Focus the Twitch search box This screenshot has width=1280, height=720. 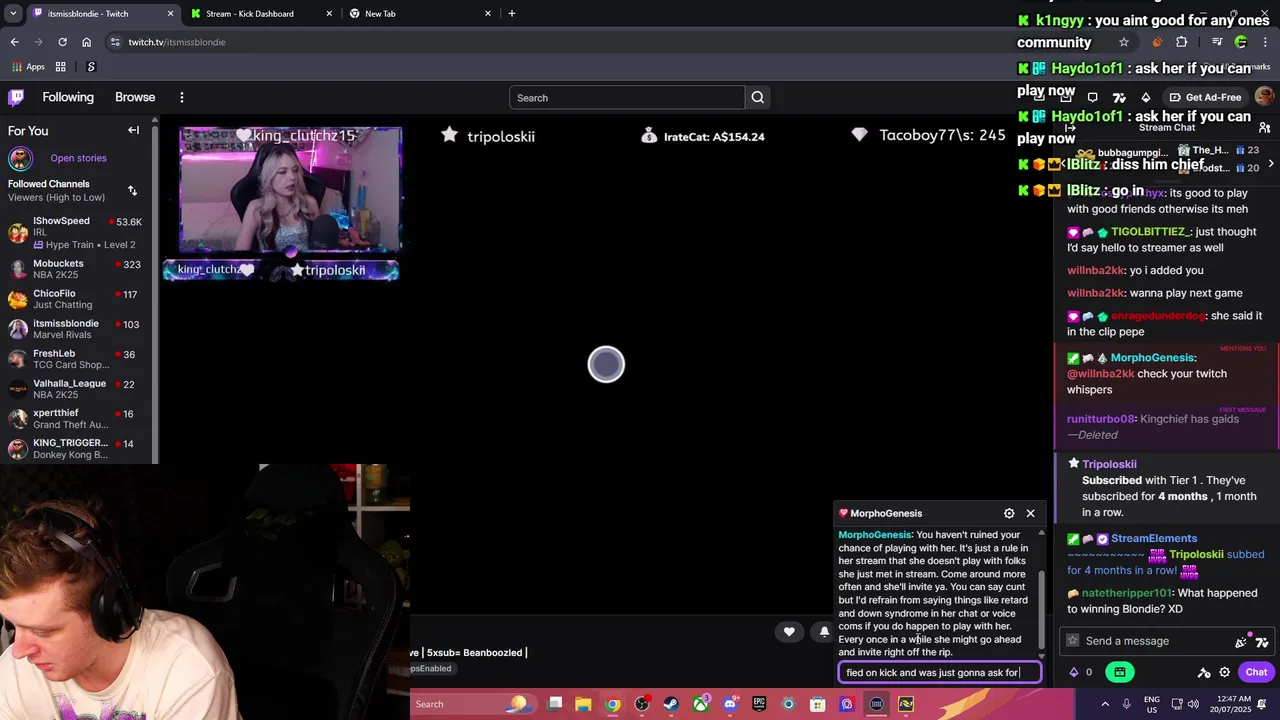[627, 97]
